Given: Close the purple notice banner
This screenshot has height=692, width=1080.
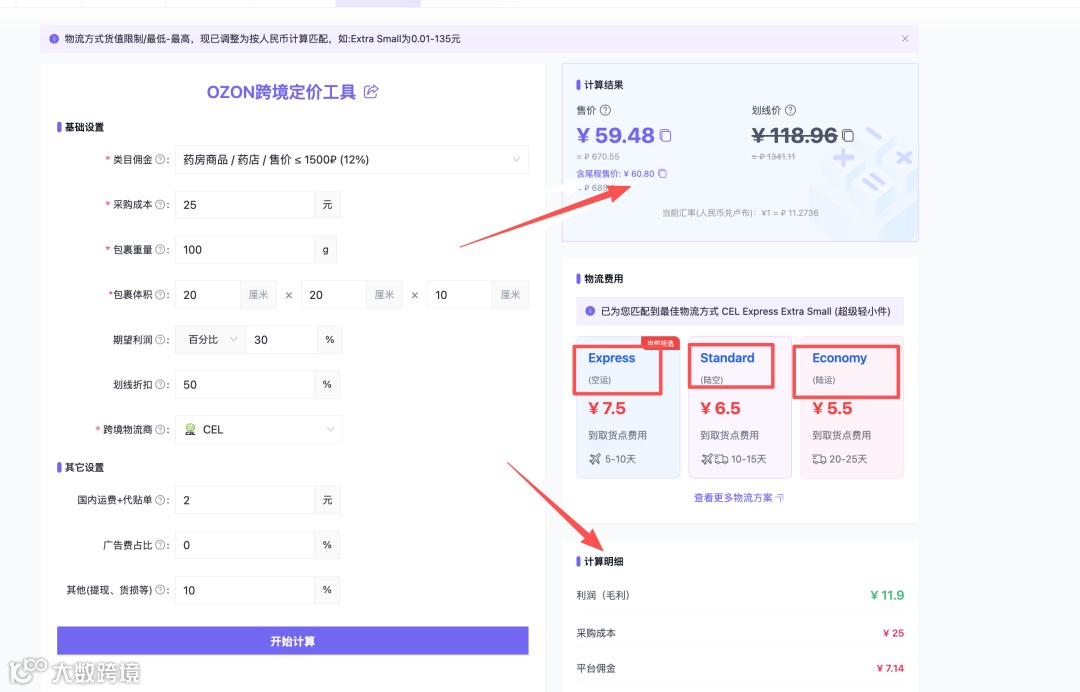Looking at the screenshot, I should click(x=905, y=39).
